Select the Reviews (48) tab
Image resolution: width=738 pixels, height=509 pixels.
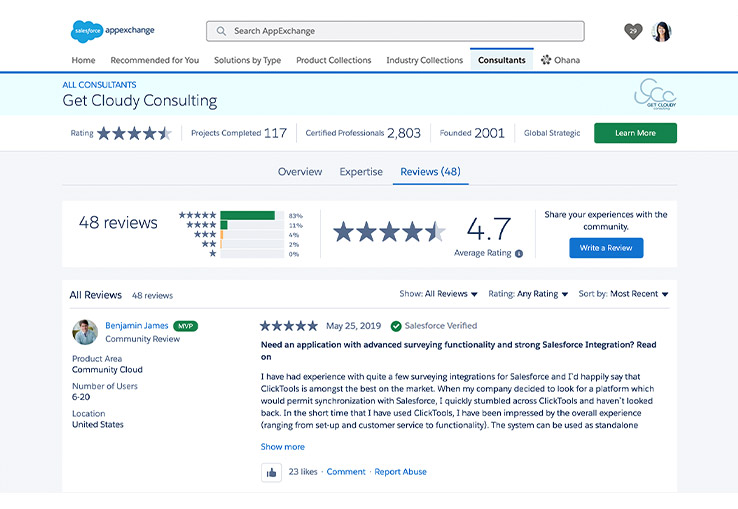coord(431,172)
